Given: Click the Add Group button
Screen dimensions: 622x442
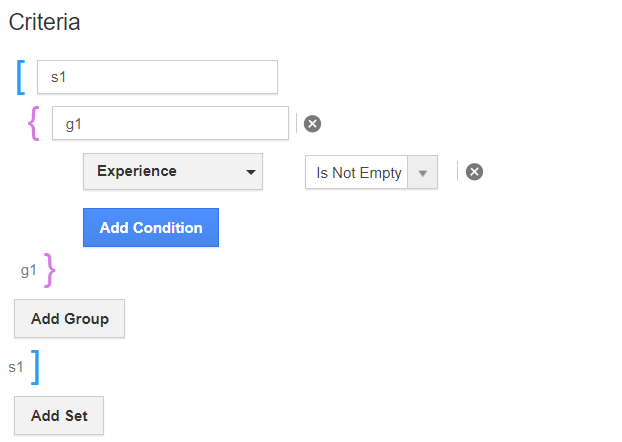Looking at the screenshot, I should point(69,319).
